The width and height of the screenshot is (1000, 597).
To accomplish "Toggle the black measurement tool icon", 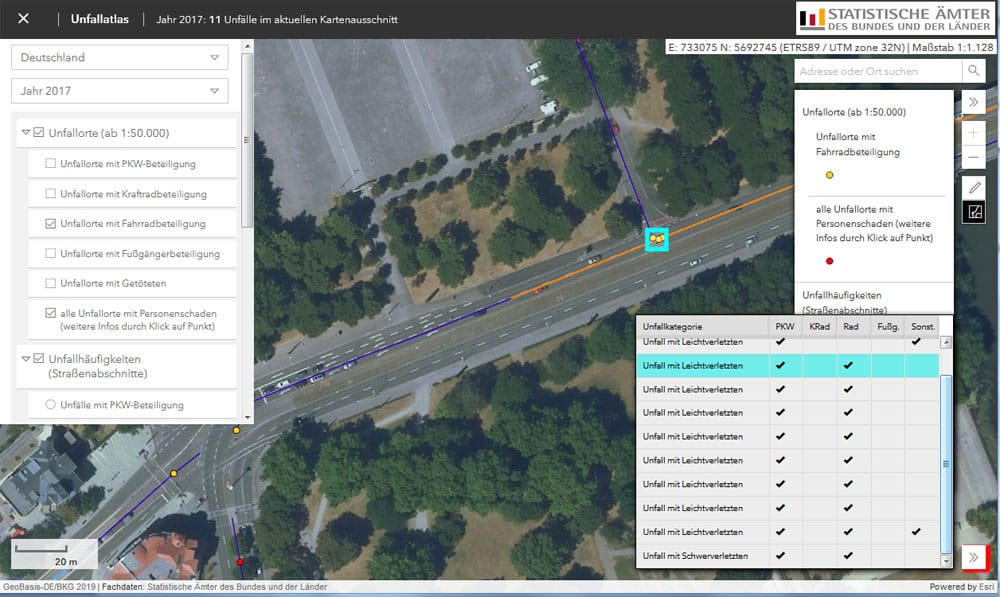I will (x=973, y=211).
